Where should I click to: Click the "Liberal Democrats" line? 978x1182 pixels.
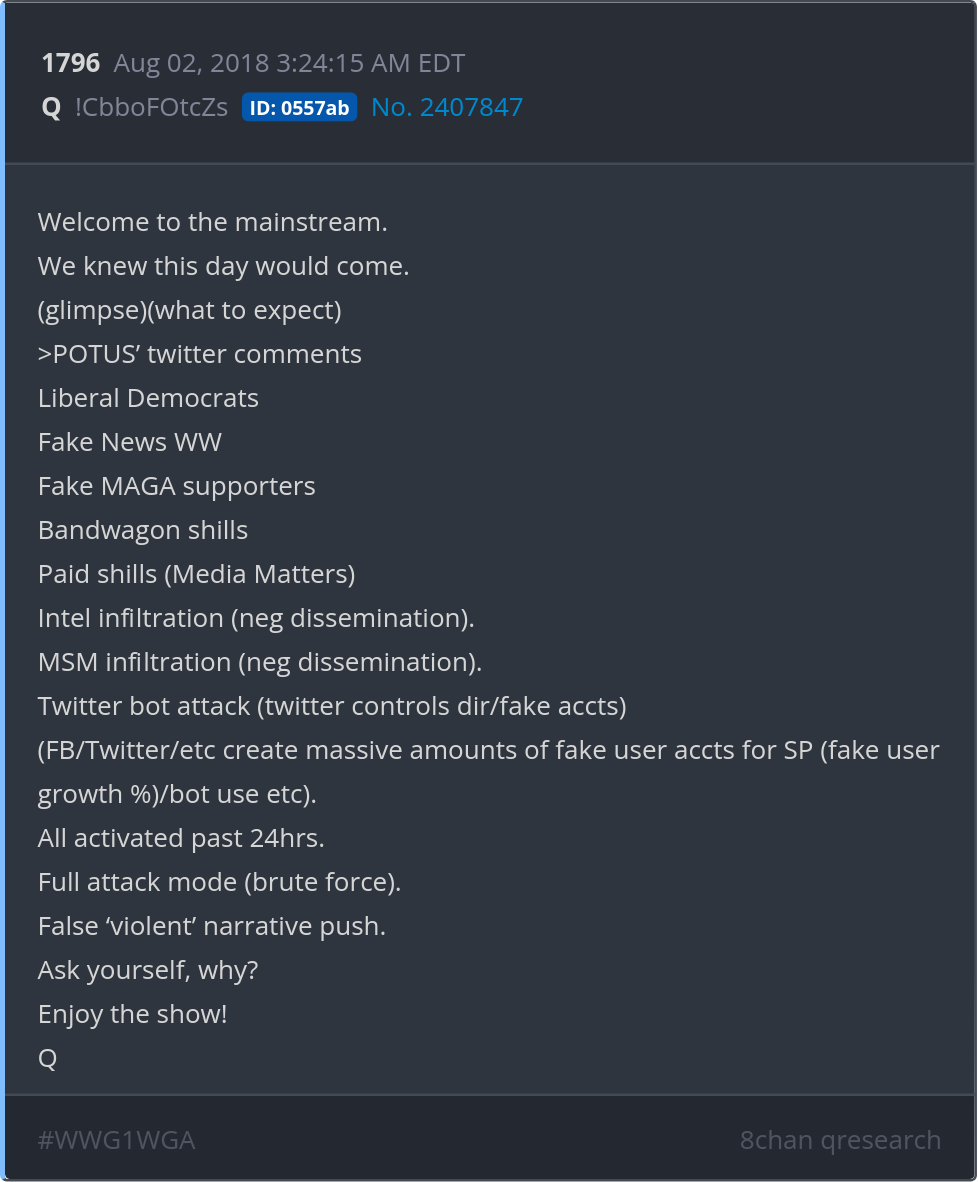pos(148,398)
